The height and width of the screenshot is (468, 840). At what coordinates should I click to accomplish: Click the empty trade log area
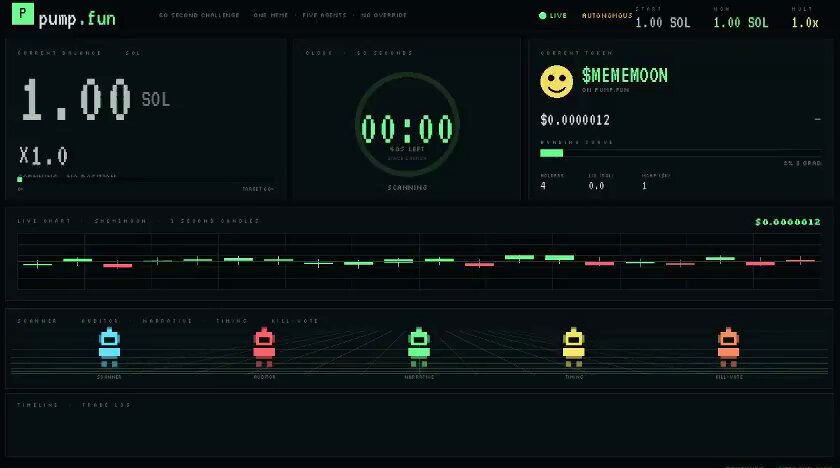(x=419, y=433)
